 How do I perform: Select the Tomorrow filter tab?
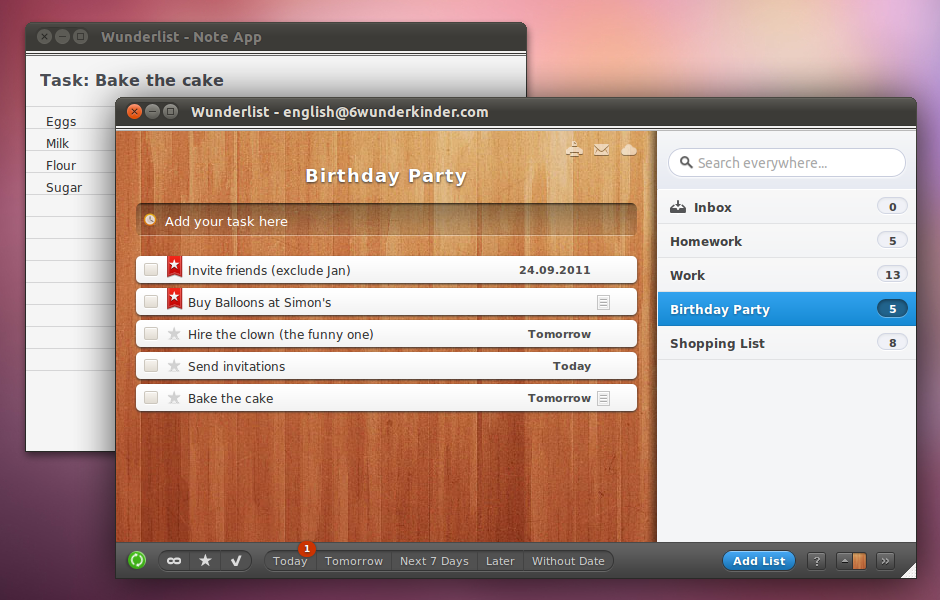click(354, 561)
